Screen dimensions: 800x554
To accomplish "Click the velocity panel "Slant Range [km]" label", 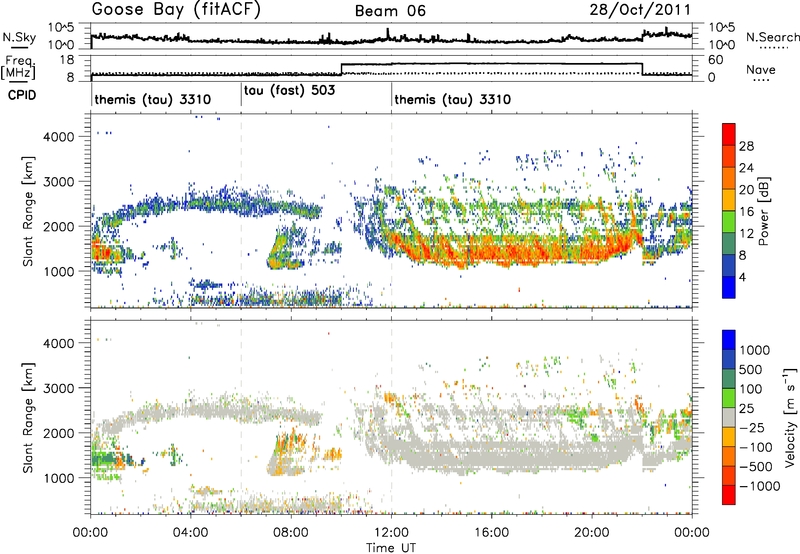I will point(28,417).
